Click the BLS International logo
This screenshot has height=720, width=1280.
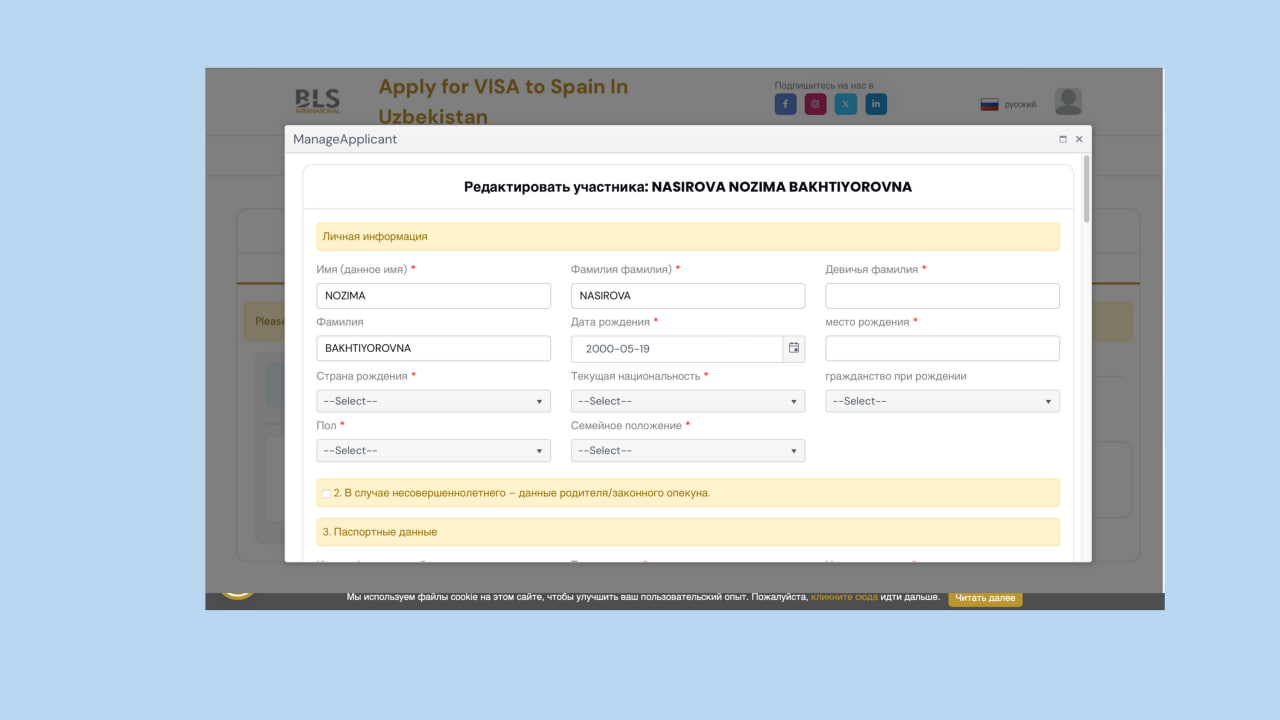(x=317, y=101)
